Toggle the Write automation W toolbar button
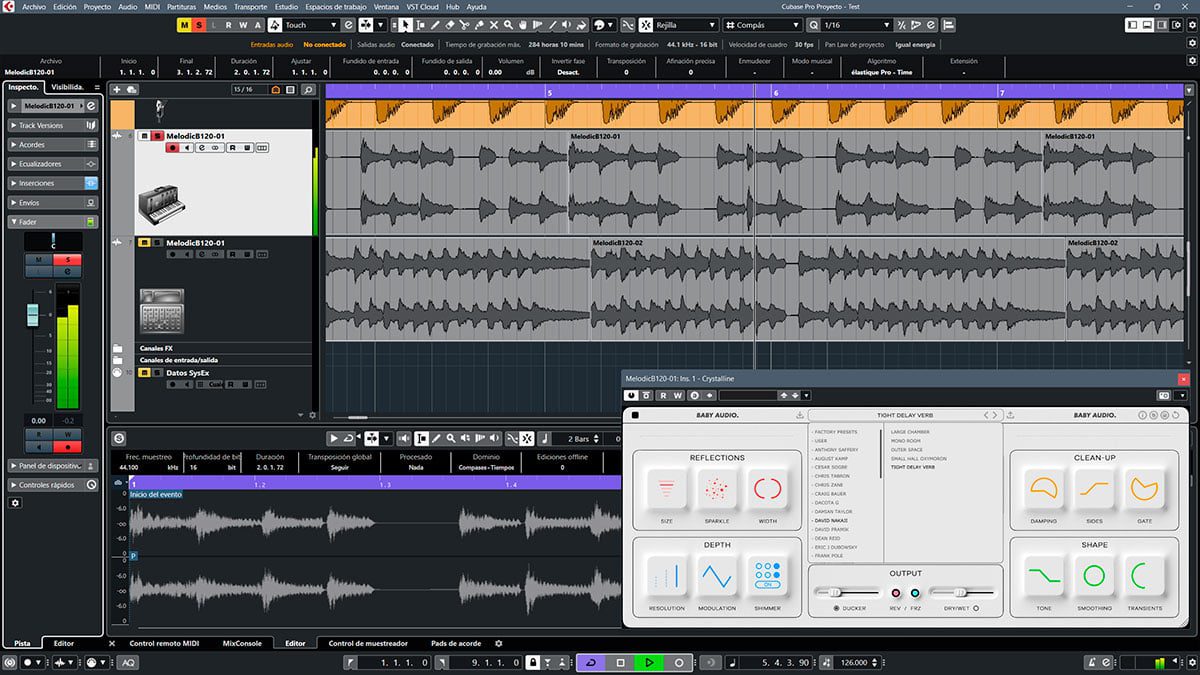The height and width of the screenshot is (675, 1200). click(x=243, y=25)
